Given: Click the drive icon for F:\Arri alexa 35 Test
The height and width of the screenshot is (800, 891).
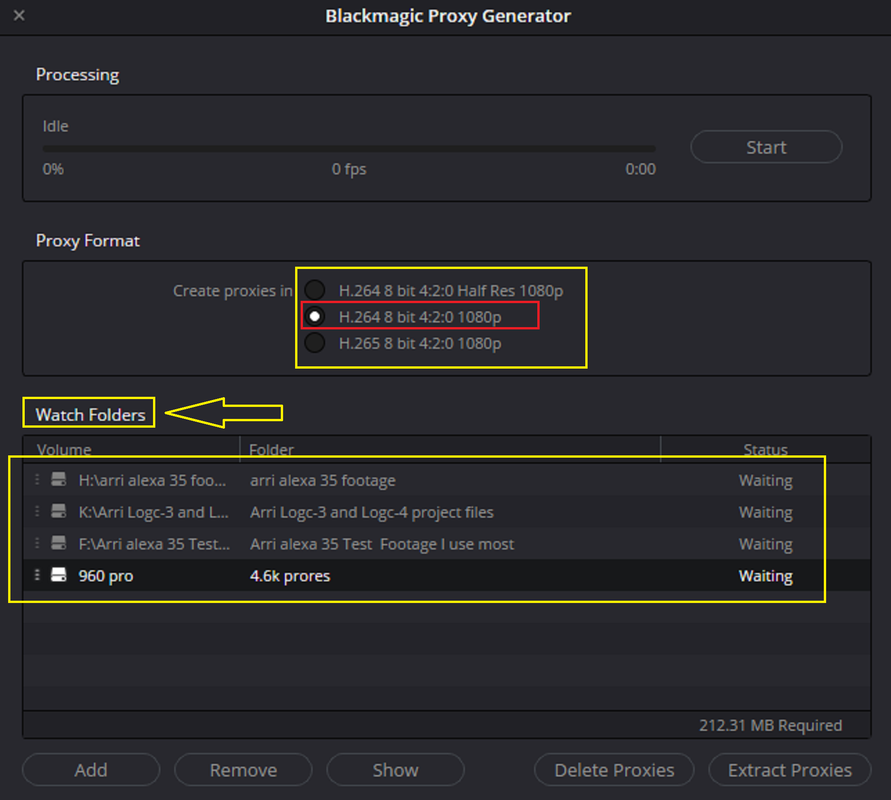Looking at the screenshot, I should coord(59,543).
